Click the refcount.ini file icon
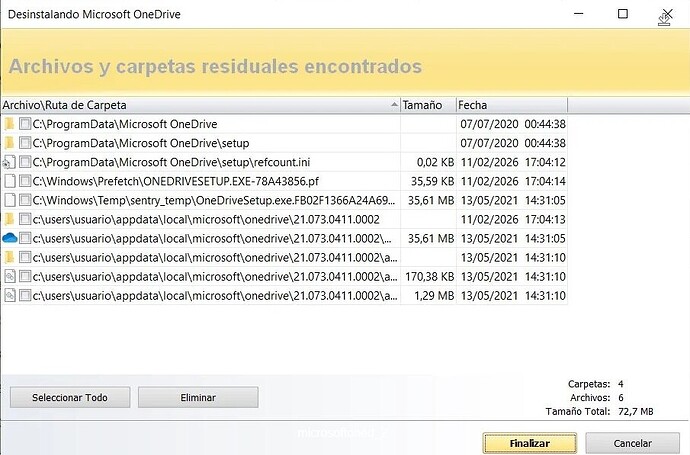Viewport: 690px width, 455px height. pos(9,162)
